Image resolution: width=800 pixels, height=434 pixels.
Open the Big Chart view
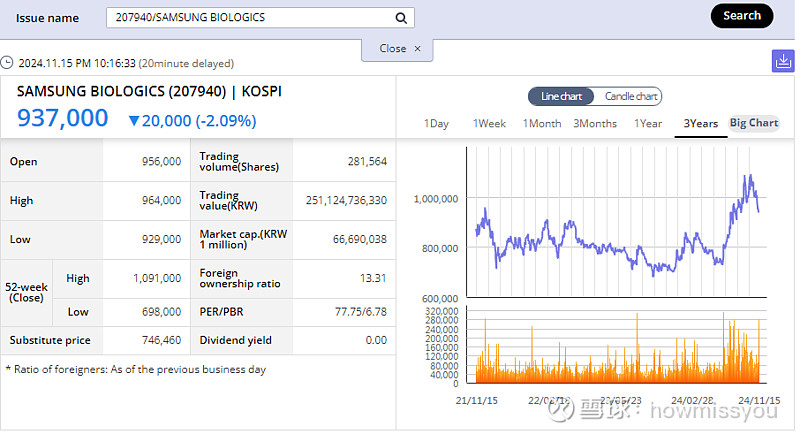point(754,123)
